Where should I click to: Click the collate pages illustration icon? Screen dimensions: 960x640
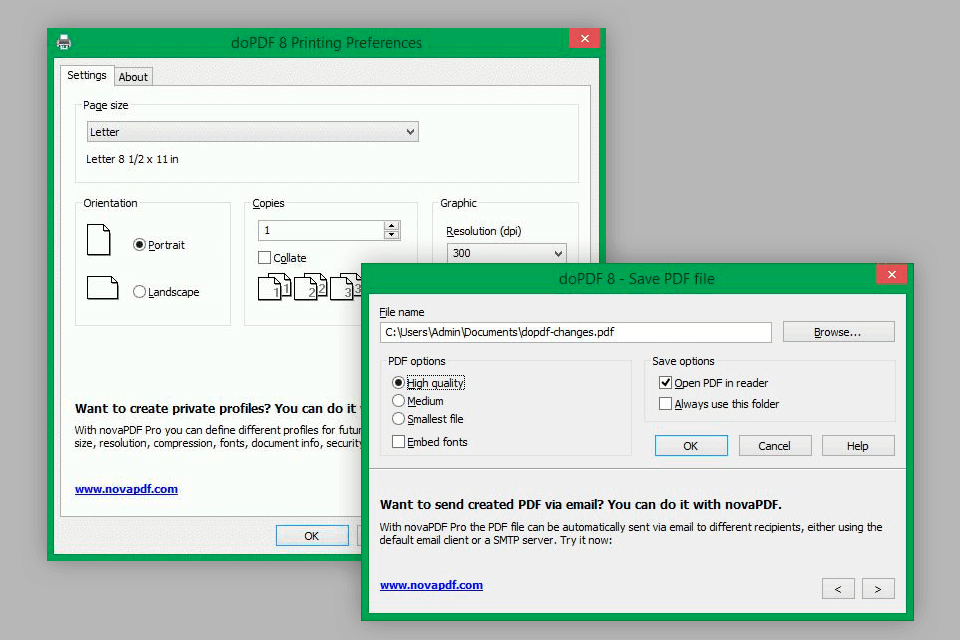pyautogui.click(x=308, y=286)
